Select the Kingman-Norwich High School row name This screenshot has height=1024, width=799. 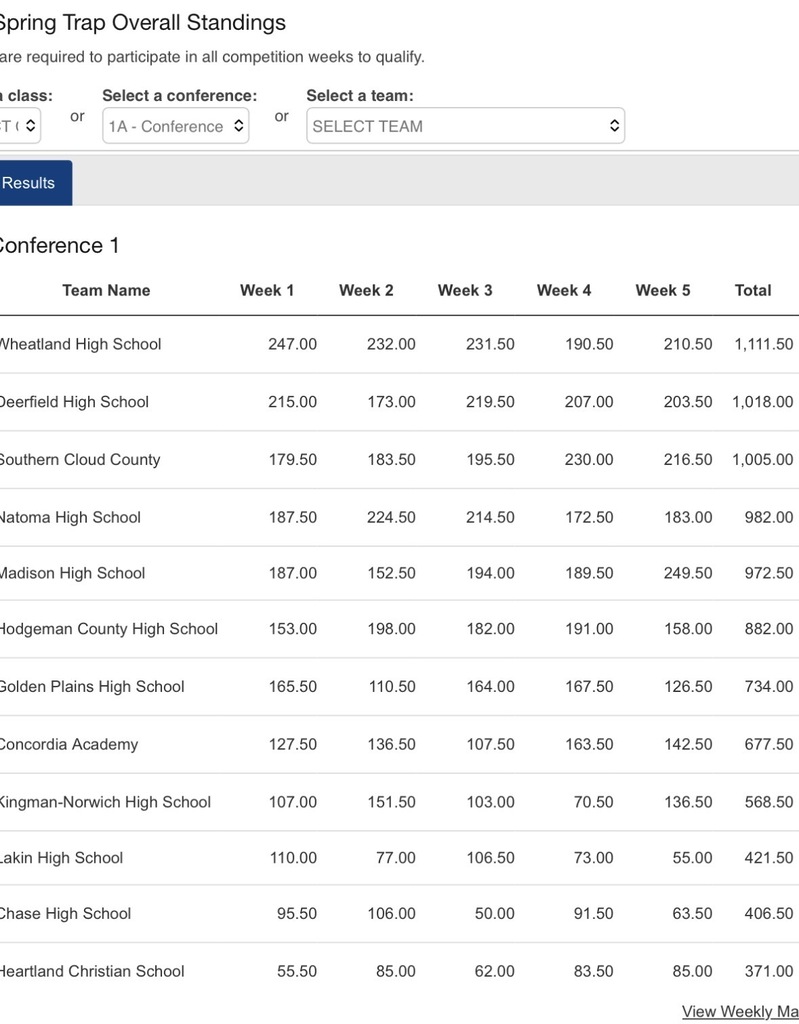[105, 802]
